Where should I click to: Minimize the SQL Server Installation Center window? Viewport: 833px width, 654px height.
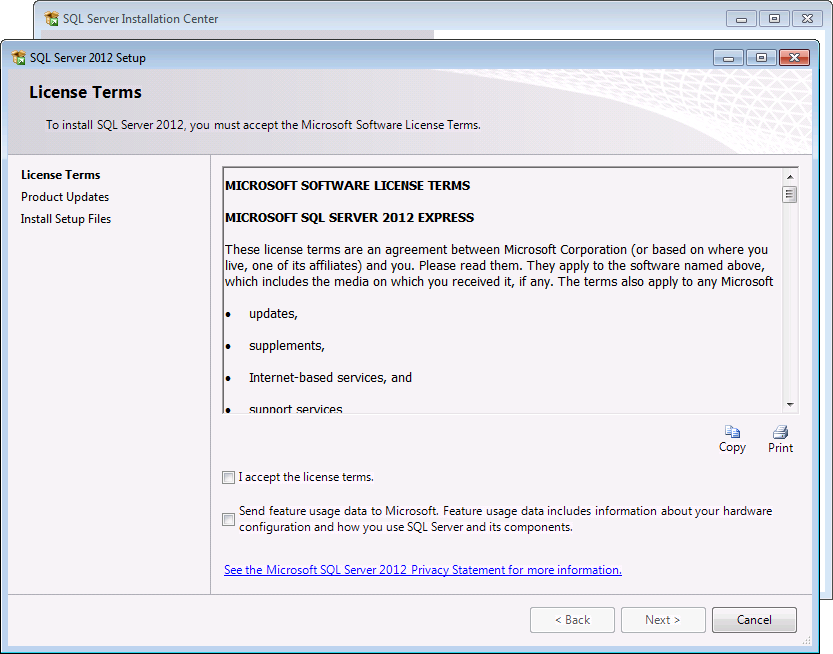742,19
